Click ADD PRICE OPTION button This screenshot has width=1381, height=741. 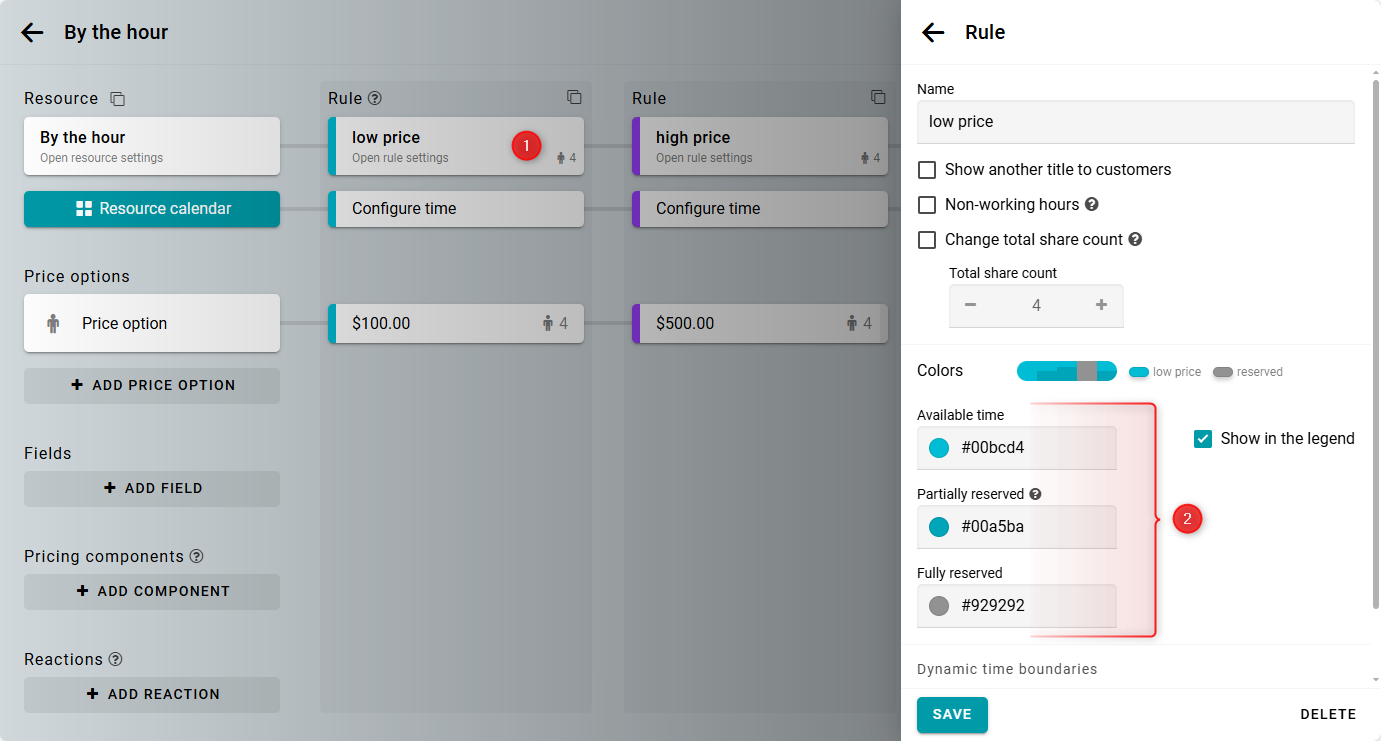(152, 385)
